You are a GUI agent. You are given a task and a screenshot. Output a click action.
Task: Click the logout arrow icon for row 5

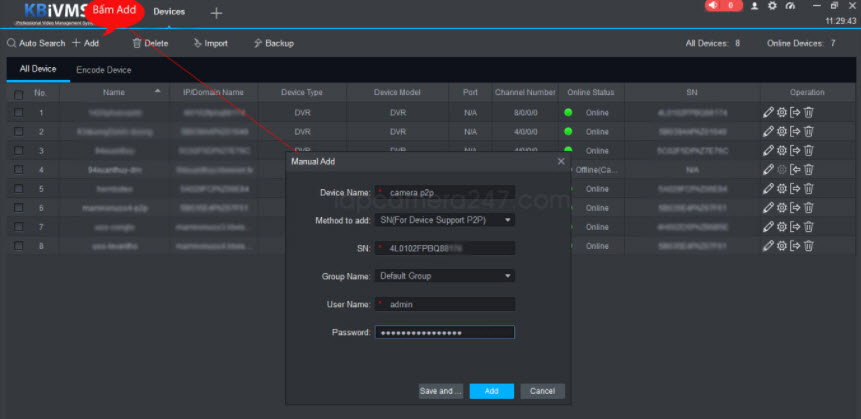coord(795,189)
